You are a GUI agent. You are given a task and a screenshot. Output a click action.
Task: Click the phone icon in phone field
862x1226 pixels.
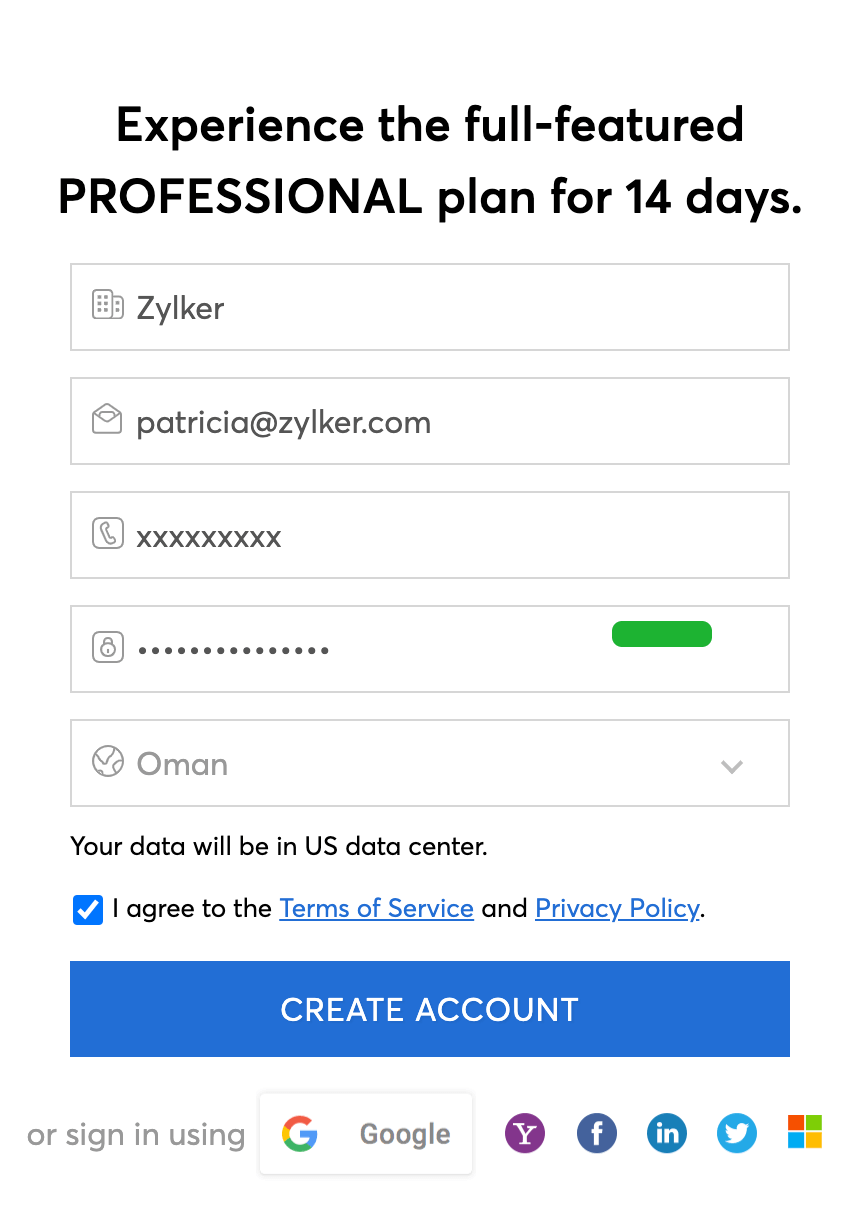pos(107,534)
